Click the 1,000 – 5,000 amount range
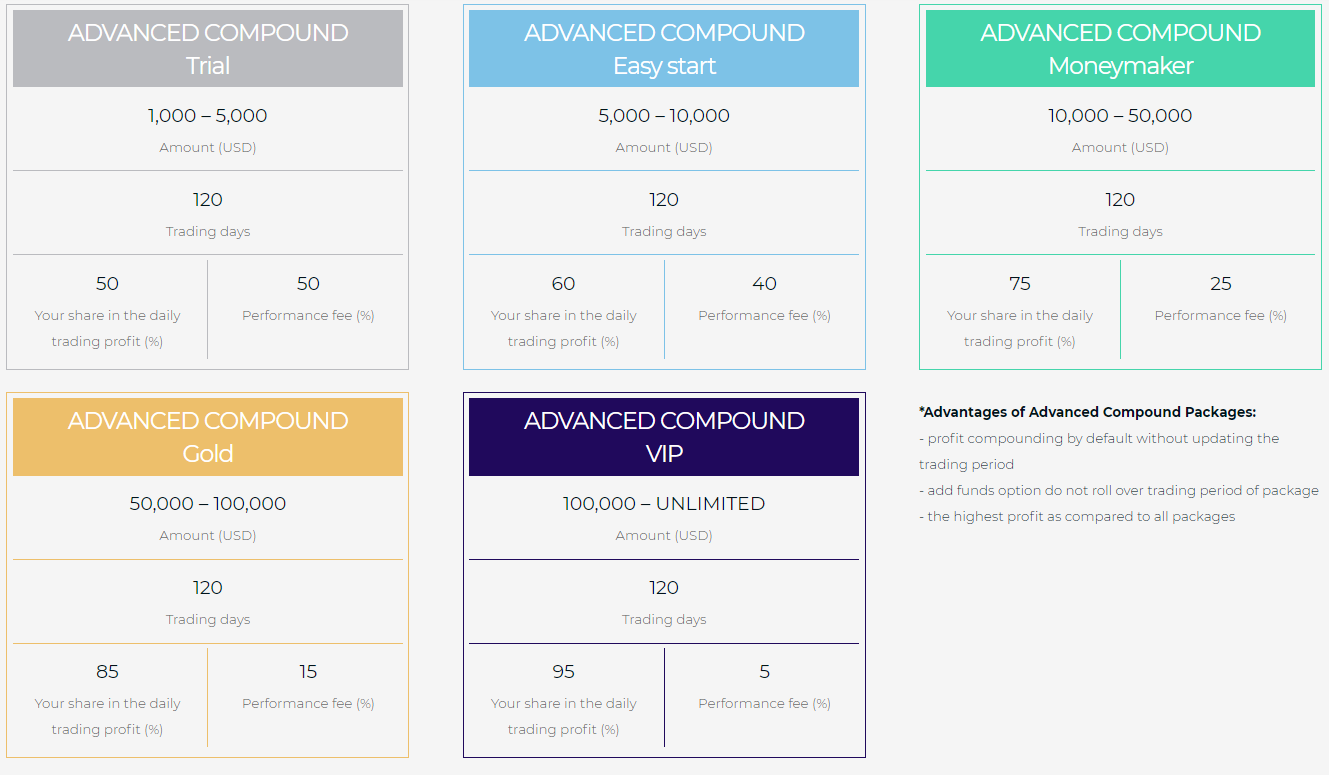 (x=208, y=116)
